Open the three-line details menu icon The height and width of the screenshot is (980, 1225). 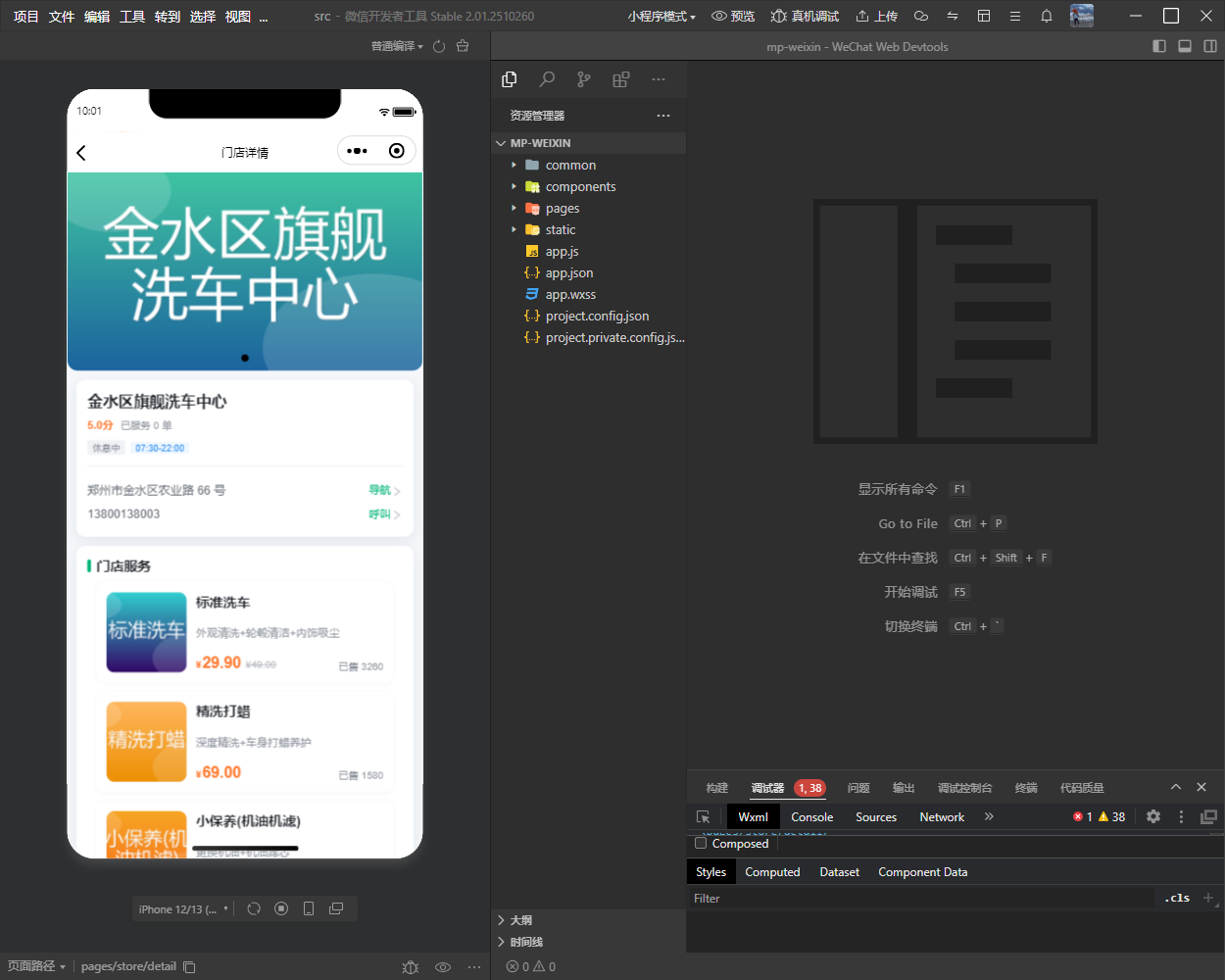(x=1015, y=16)
